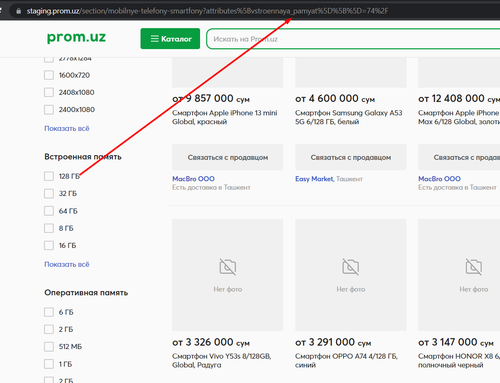Expand storage options with Показать всё above Оперативная память
This screenshot has width=500, height=383.
[x=67, y=264]
